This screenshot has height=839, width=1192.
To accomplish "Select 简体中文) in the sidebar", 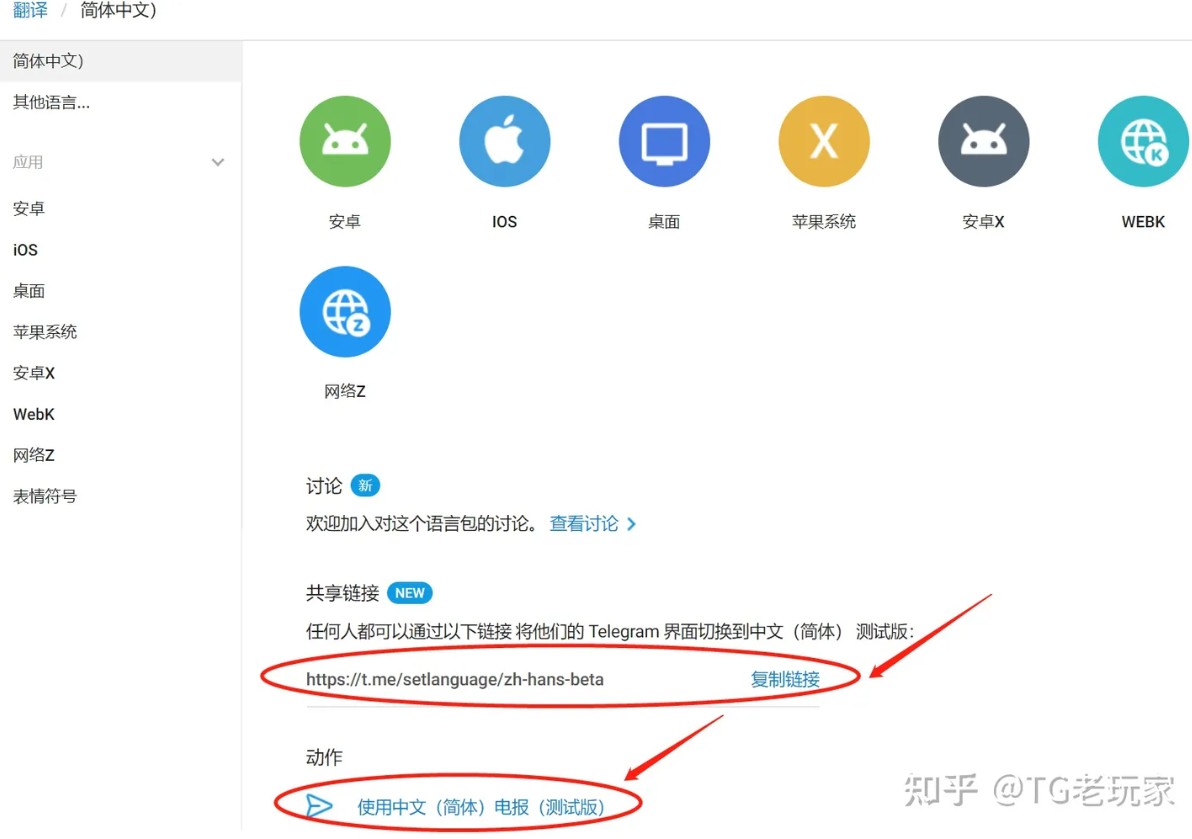I will [121, 61].
